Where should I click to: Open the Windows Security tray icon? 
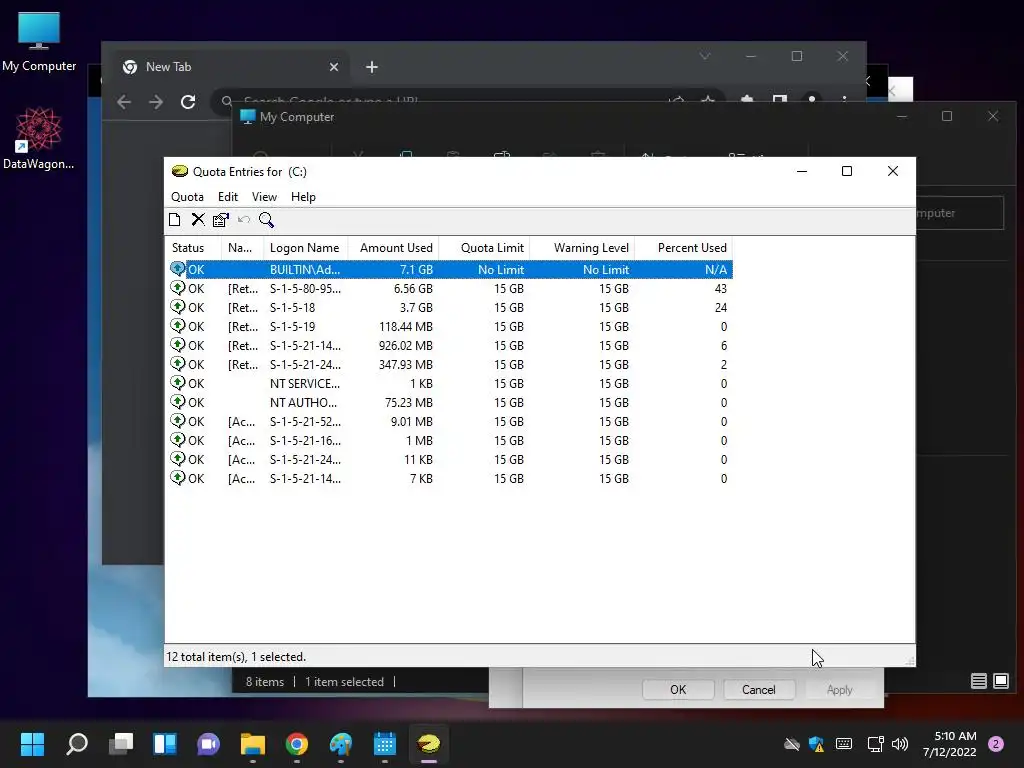(816, 744)
